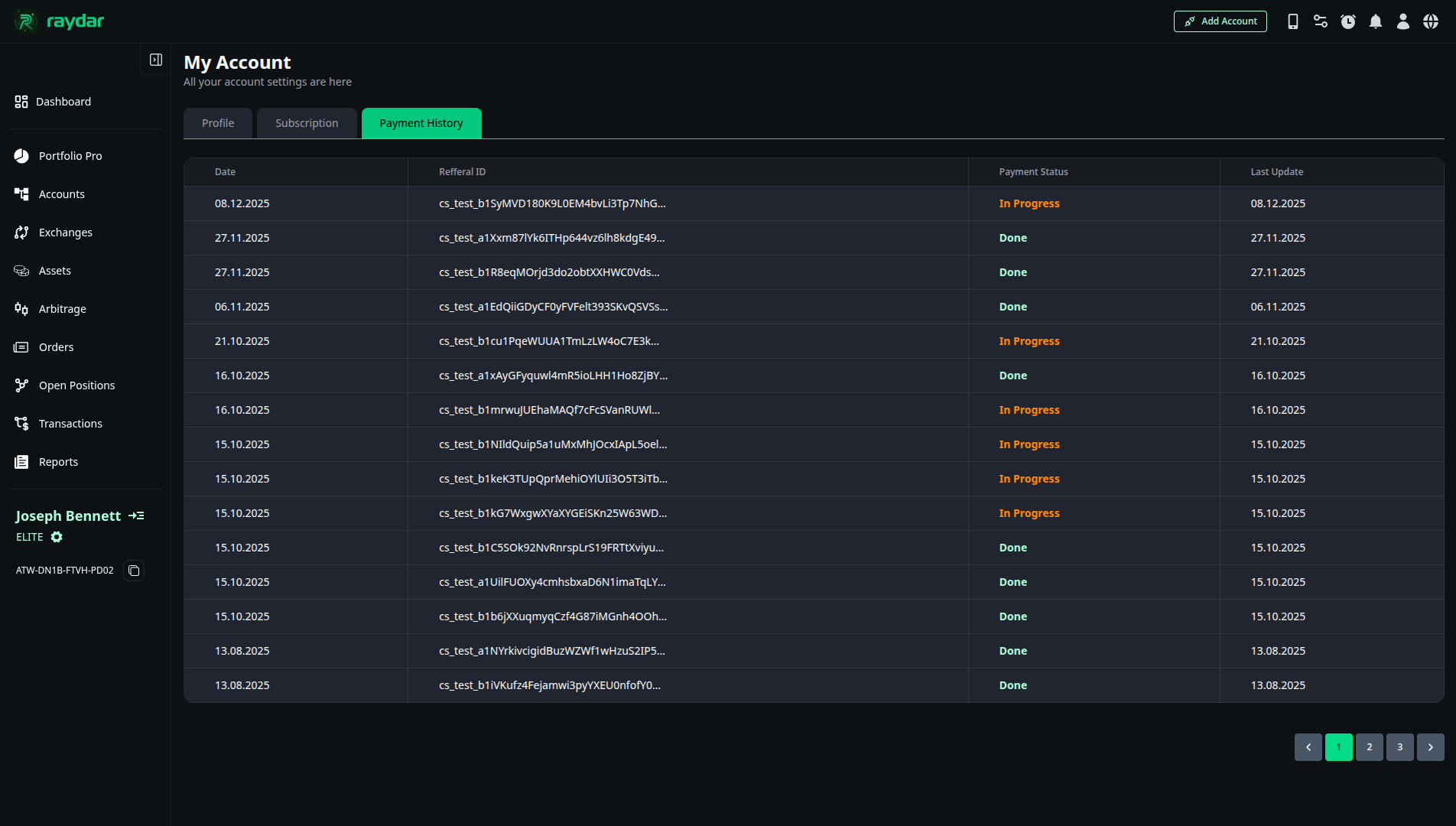This screenshot has width=1456, height=826.
Task: Switch to the Subscription tab
Action: pos(307,122)
